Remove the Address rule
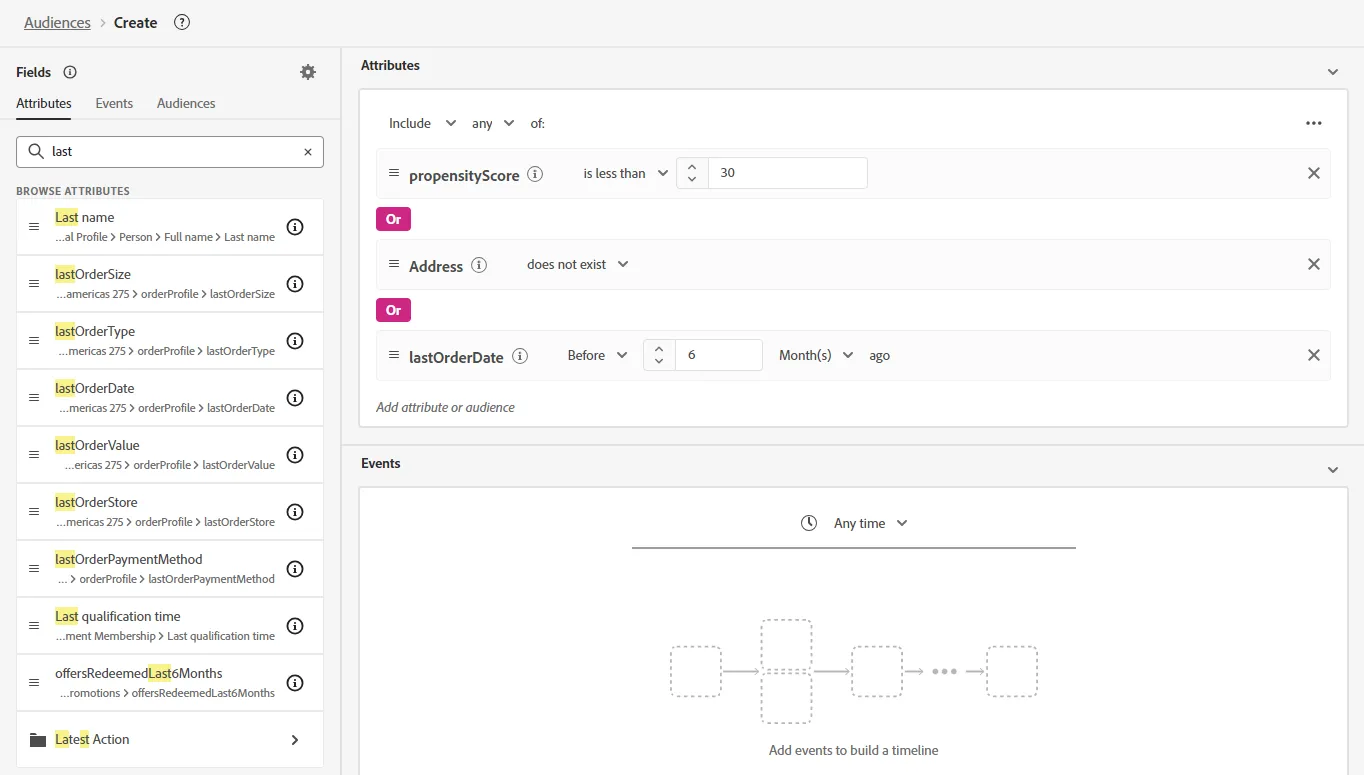The image size is (1364, 775). (1314, 264)
